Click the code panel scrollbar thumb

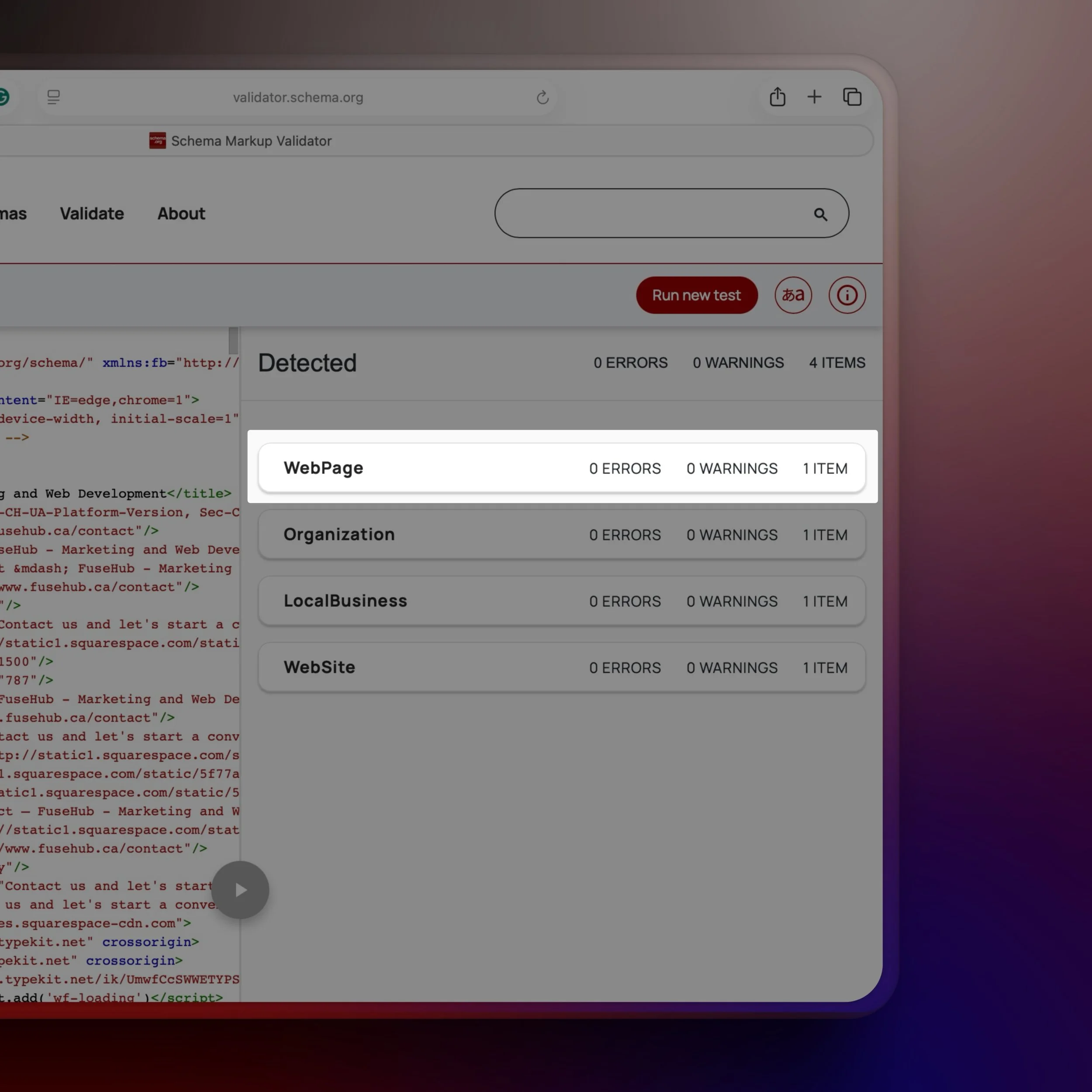point(233,340)
